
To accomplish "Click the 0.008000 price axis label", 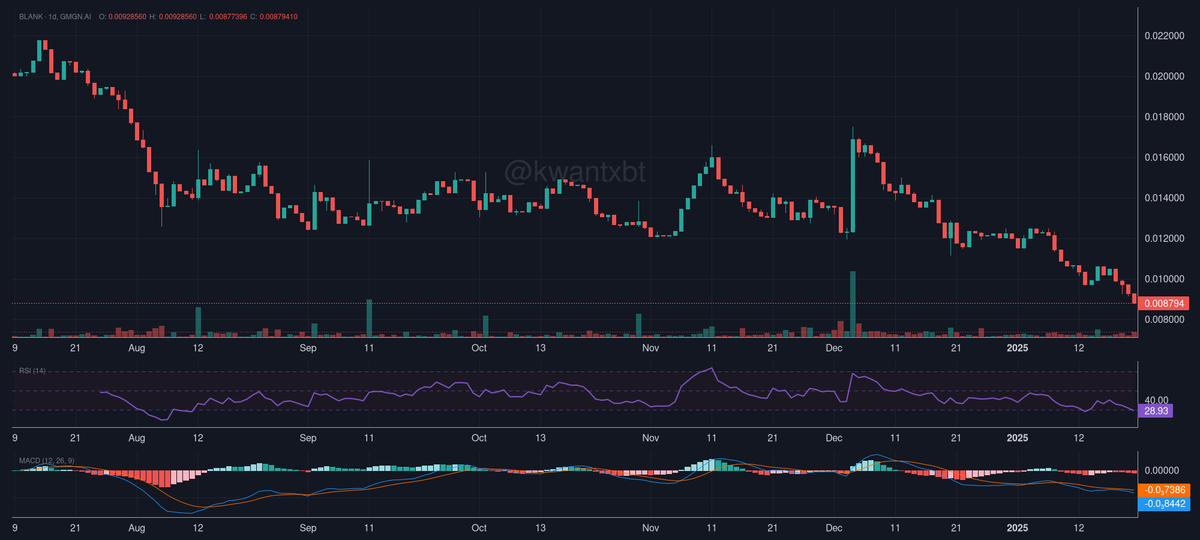I will (1164, 319).
